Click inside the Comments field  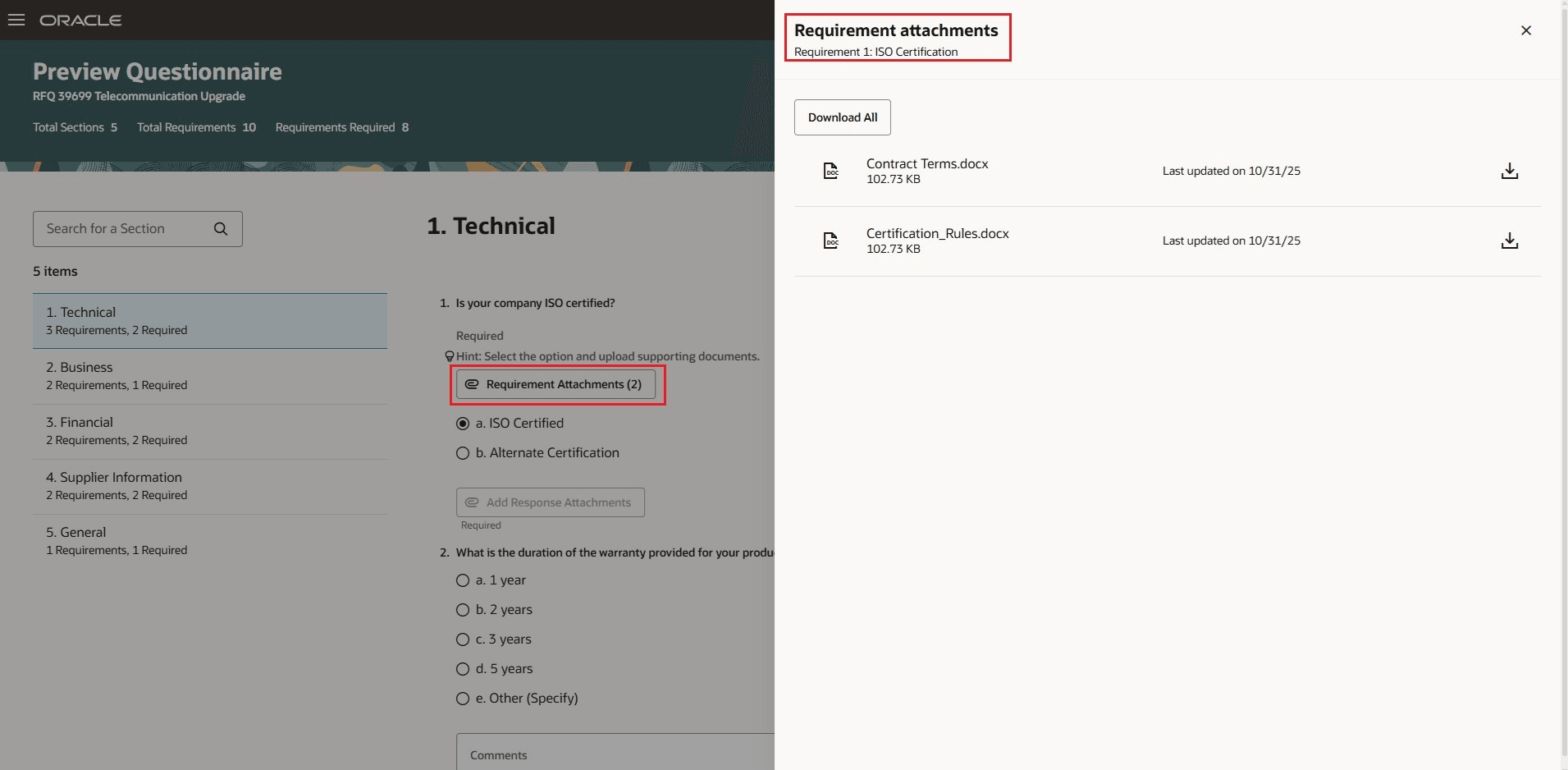pos(615,754)
